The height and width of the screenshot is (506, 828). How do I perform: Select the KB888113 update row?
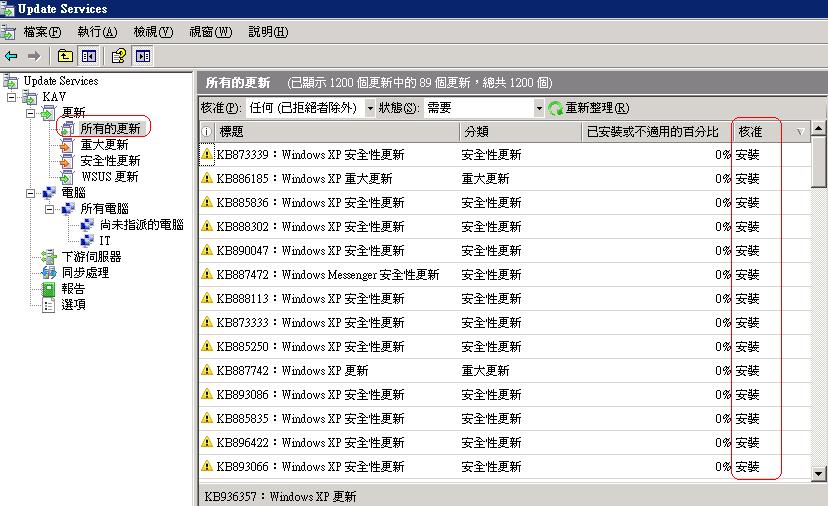coord(505,298)
